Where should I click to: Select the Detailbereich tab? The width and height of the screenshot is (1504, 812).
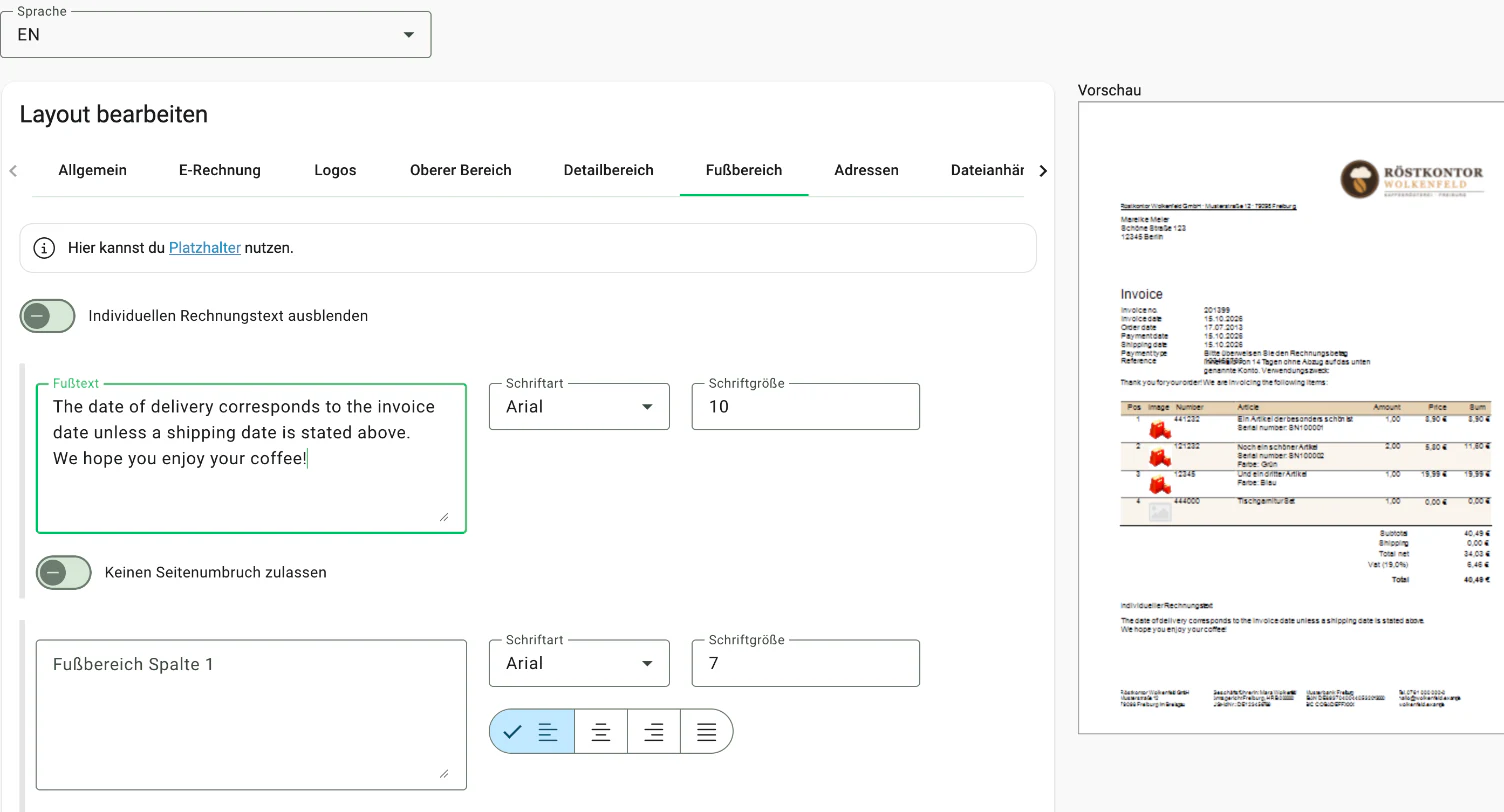(x=609, y=170)
